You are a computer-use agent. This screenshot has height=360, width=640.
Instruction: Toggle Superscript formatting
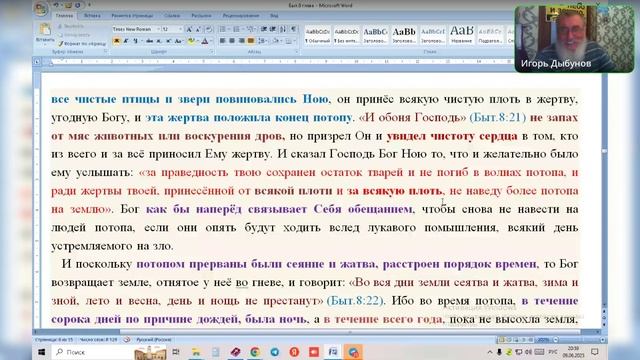pyautogui.click(x=168, y=41)
